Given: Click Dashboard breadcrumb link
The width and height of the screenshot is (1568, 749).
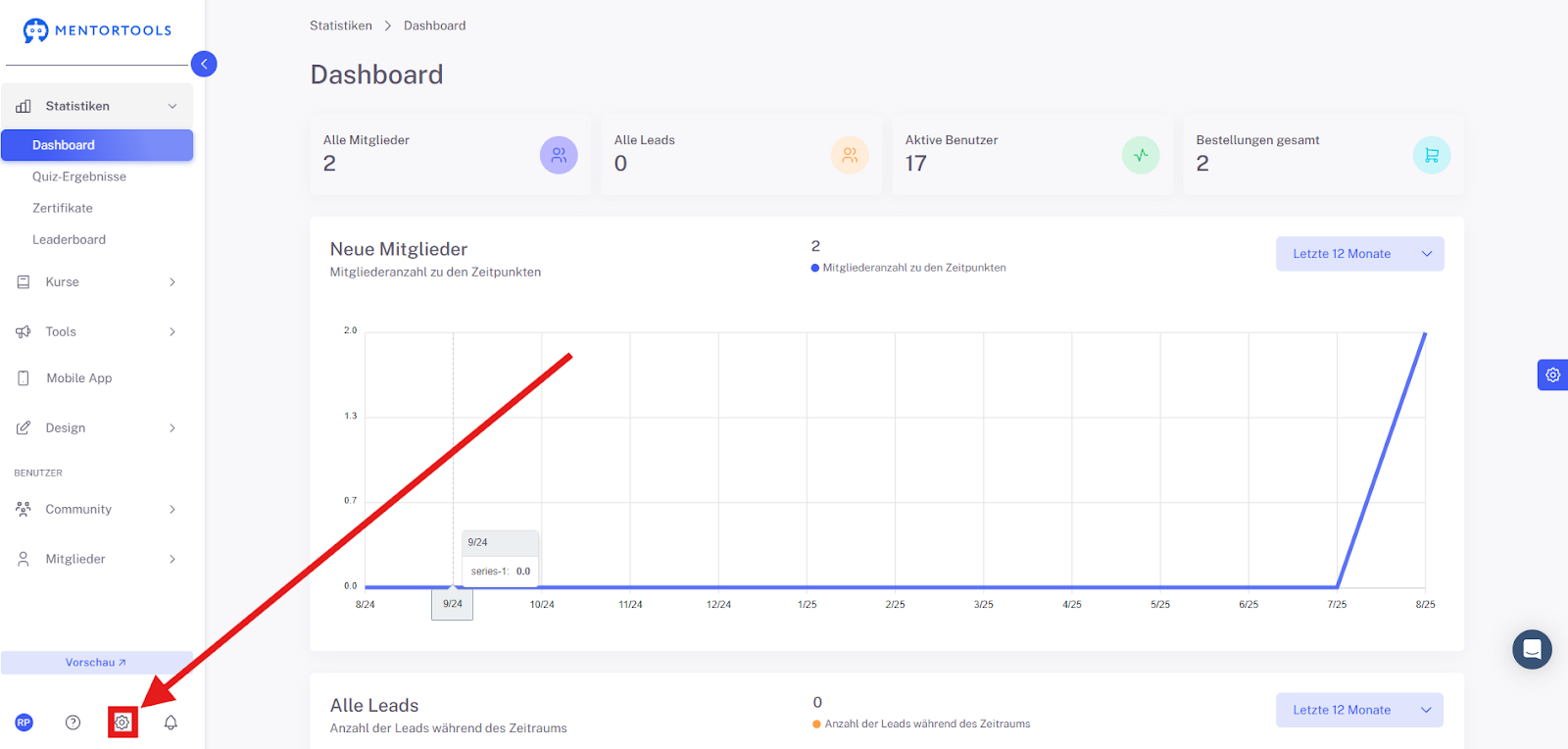Looking at the screenshot, I should [x=435, y=25].
